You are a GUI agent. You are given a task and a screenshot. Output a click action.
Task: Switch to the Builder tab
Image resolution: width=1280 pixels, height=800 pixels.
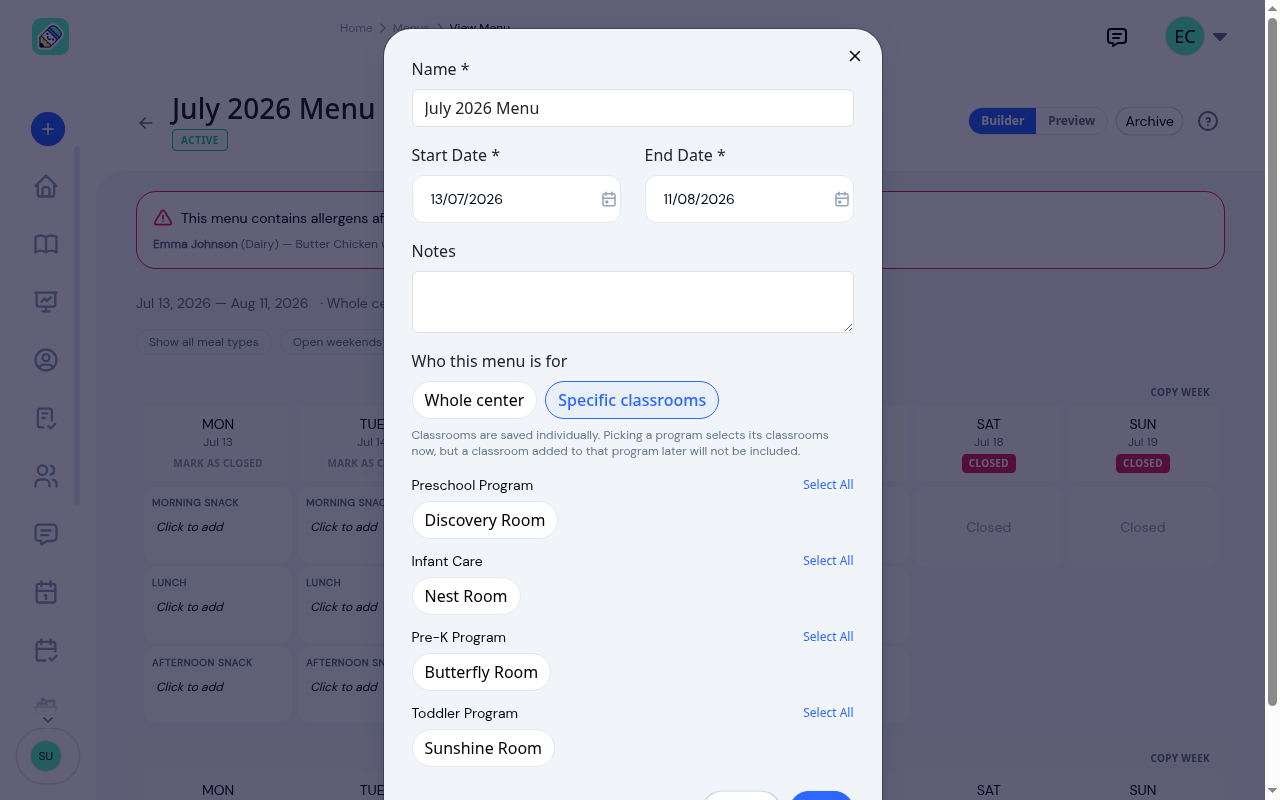coord(1002,121)
